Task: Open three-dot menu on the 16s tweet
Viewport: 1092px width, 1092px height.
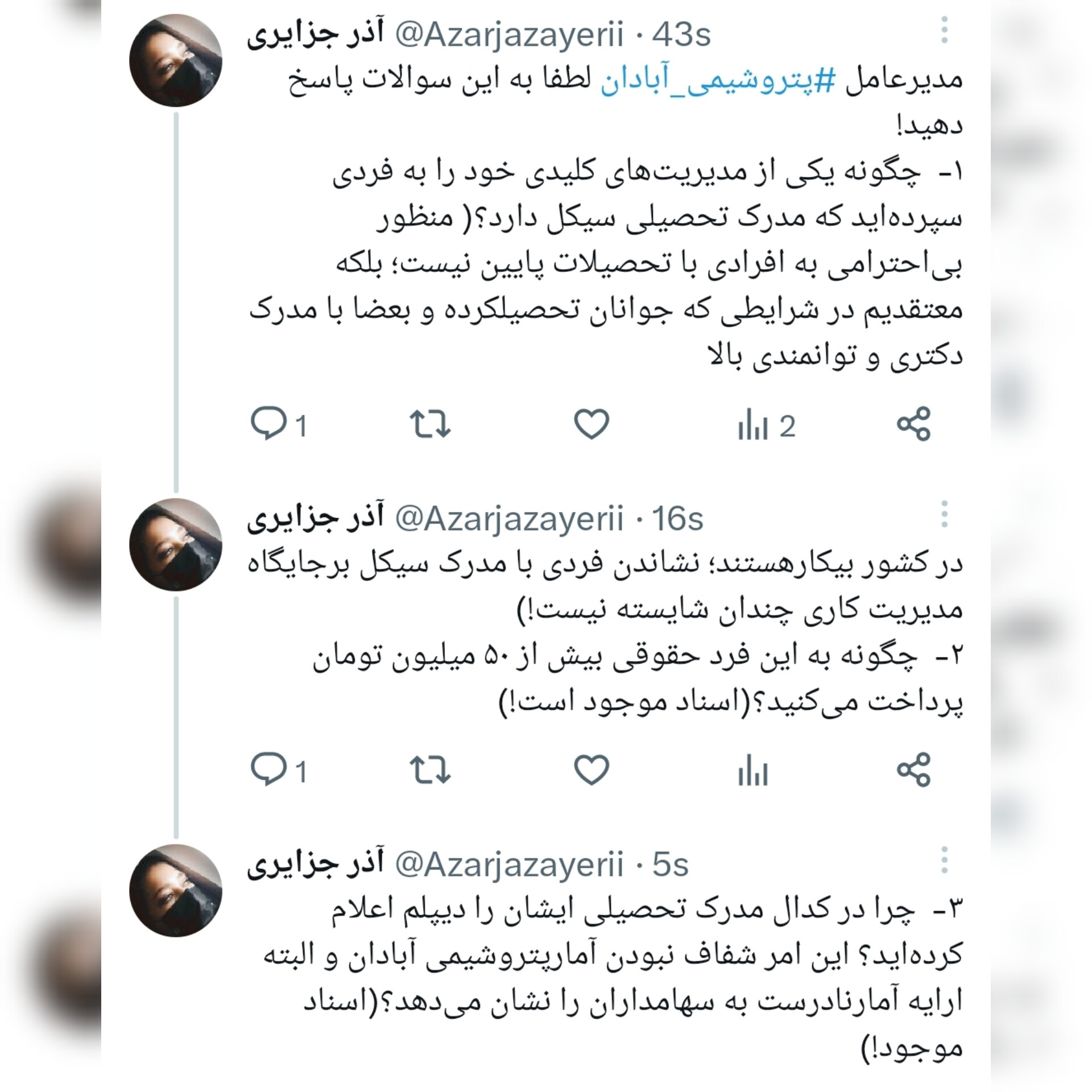Action: click(944, 514)
